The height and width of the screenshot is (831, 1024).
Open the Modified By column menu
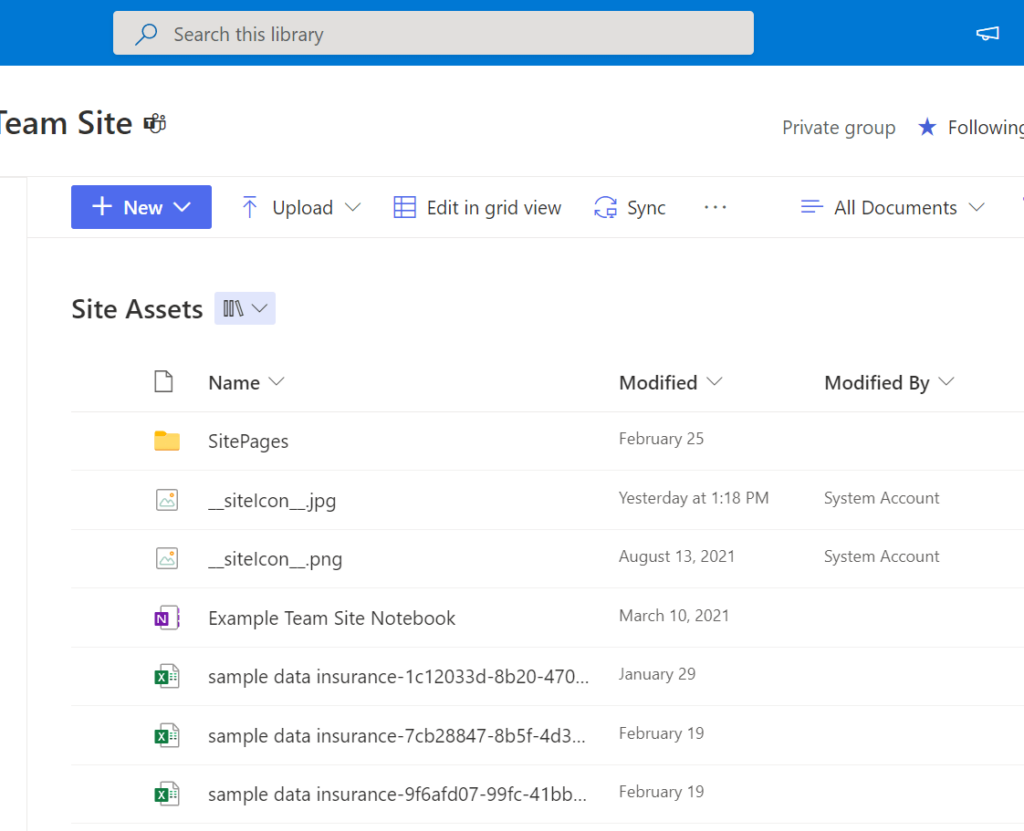[x=889, y=382]
